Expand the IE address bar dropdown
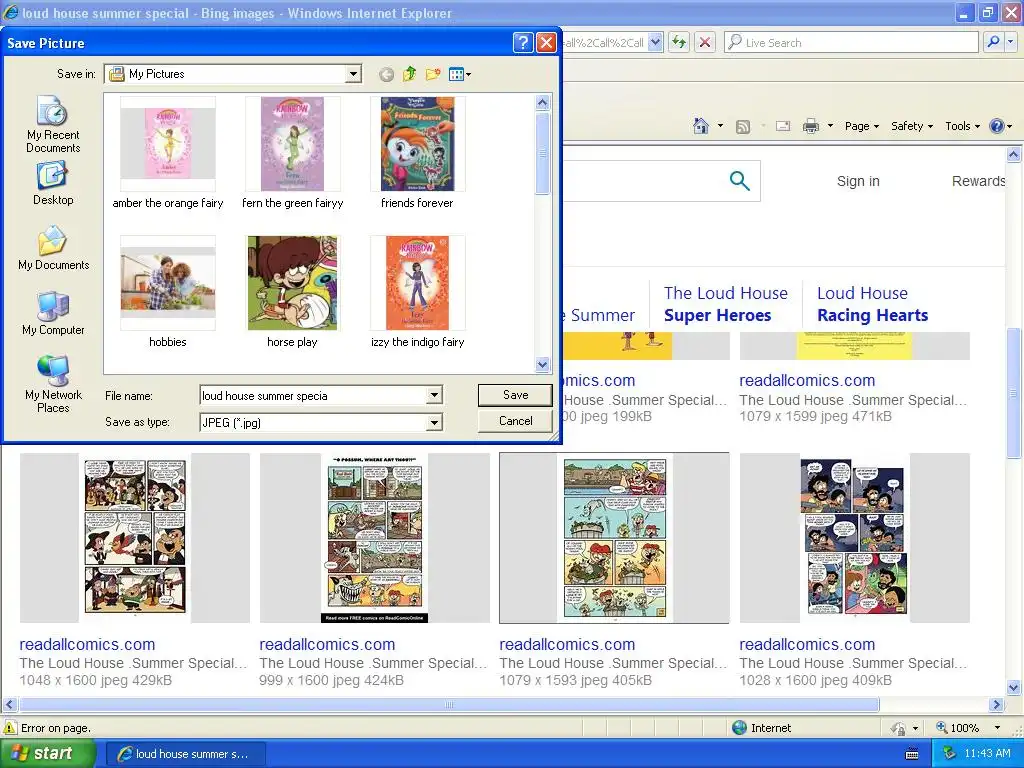This screenshot has width=1024, height=768. [x=656, y=42]
